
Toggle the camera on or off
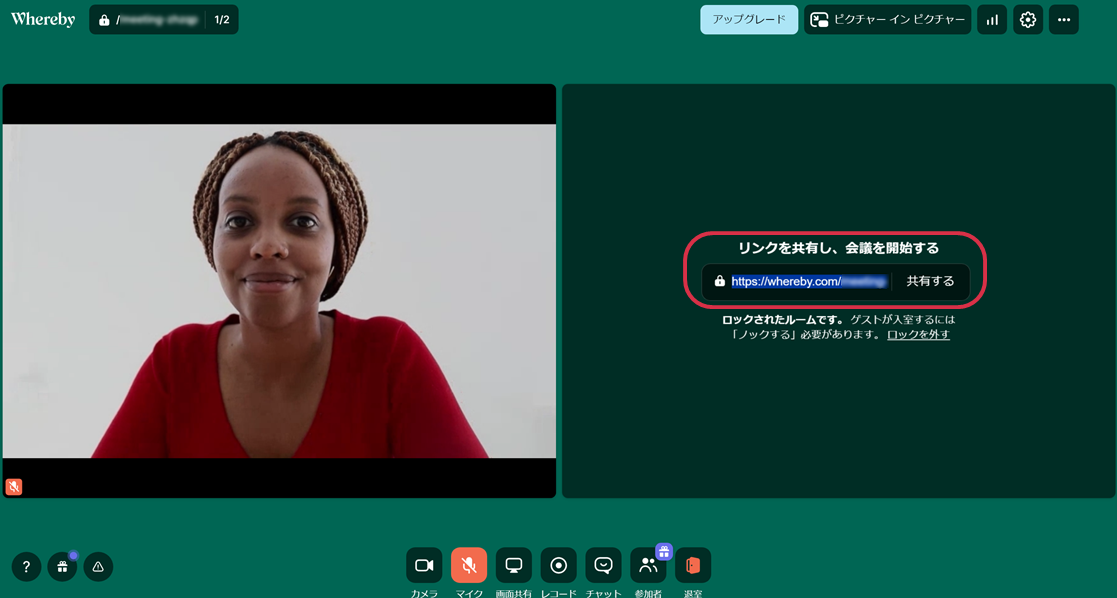click(424, 565)
